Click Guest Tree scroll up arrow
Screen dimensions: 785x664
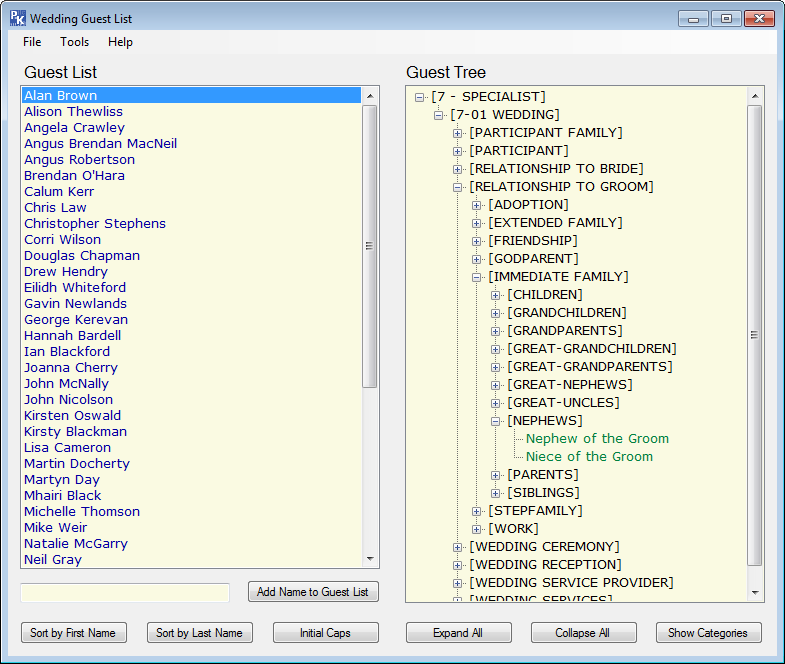click(755, 96)
